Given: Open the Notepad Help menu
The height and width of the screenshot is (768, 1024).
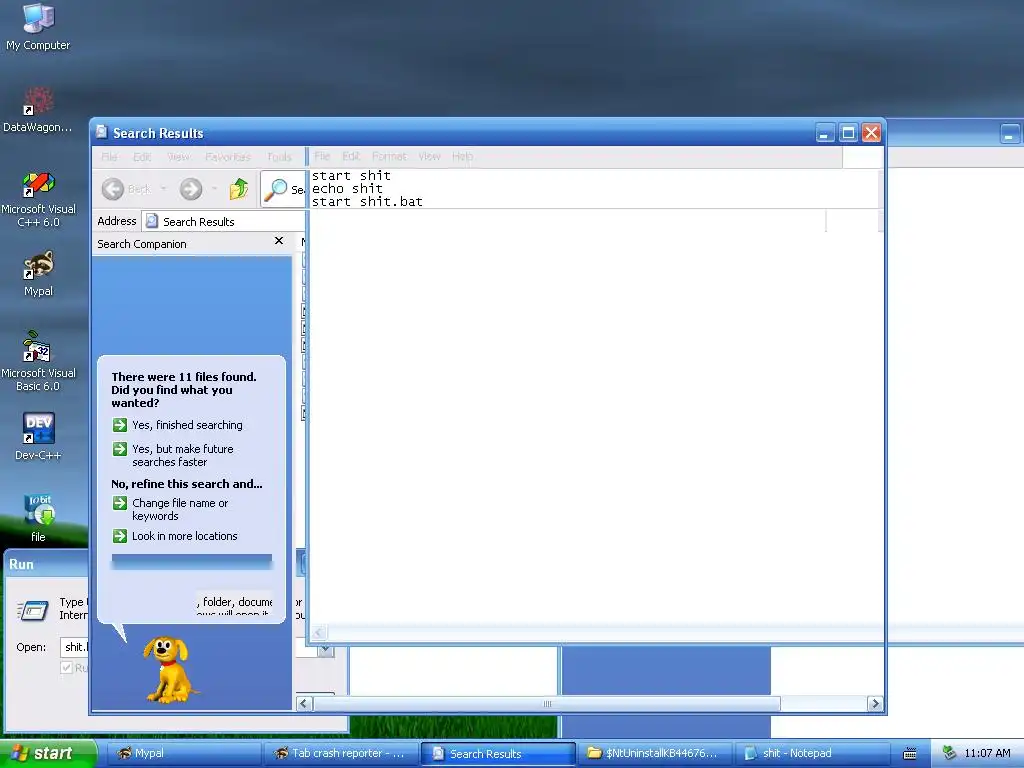Looking at the screenshot, I should [x=462, y=156].
